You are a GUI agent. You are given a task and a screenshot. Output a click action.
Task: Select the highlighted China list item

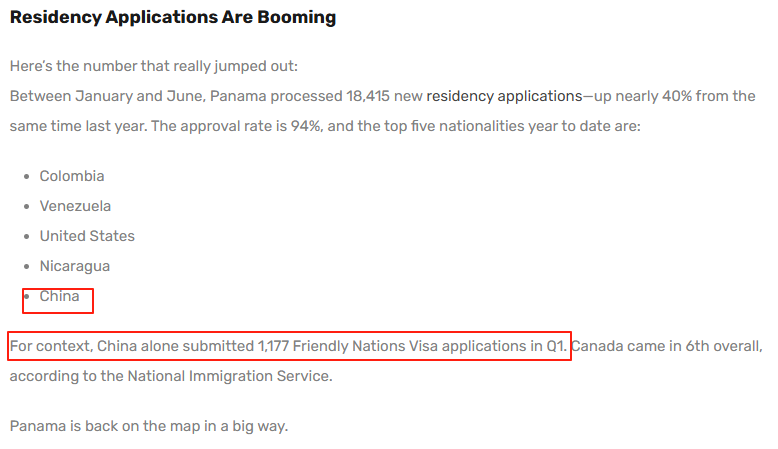pos(60,296)
